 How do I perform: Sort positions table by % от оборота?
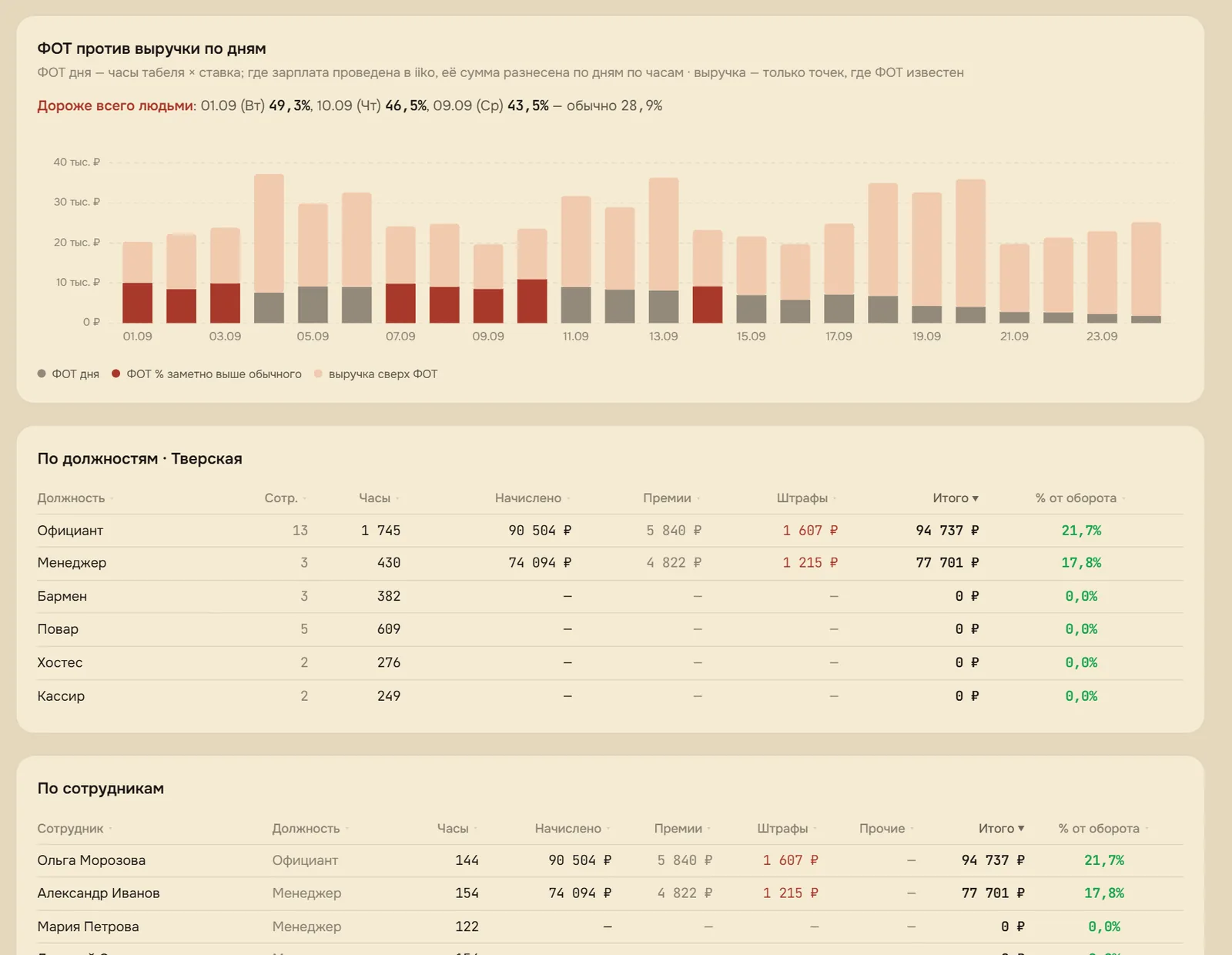click(1080, 498)
